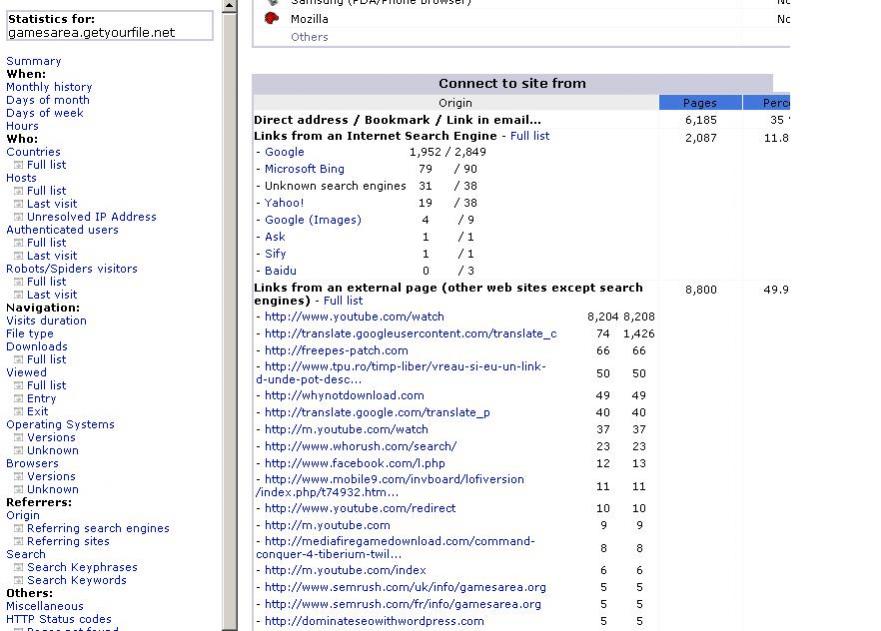This screenshot has width=881, height=631.
Task: Click the "Connect to site from" table title
Action: 512,84
